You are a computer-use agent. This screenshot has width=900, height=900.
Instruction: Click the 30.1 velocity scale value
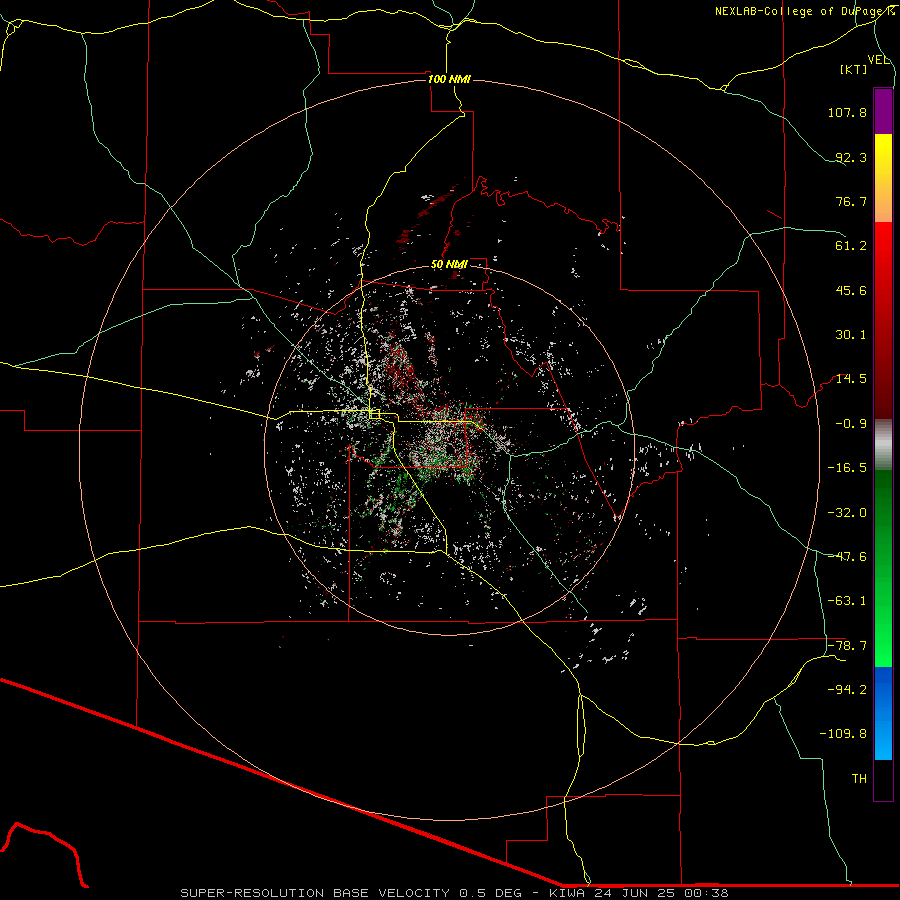click(x=851, y=335)
